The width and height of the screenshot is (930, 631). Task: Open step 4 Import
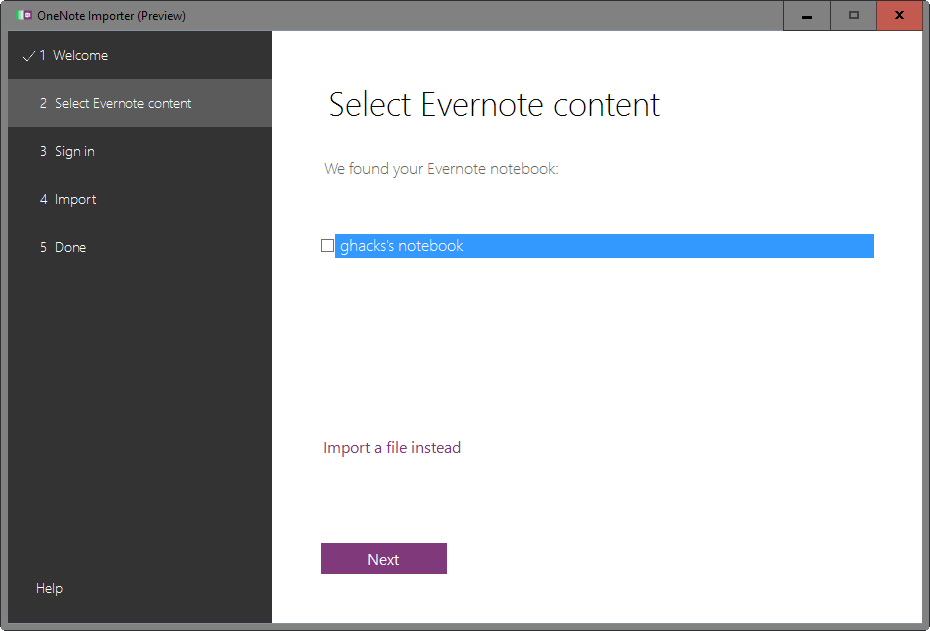coord(140,199)
